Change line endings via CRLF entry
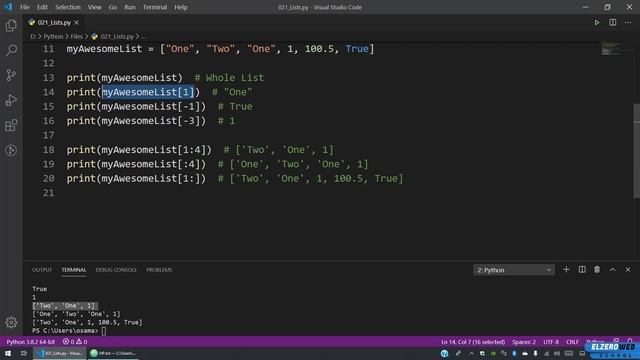This screenshot has height=360, width=640. tap(572, 342)
